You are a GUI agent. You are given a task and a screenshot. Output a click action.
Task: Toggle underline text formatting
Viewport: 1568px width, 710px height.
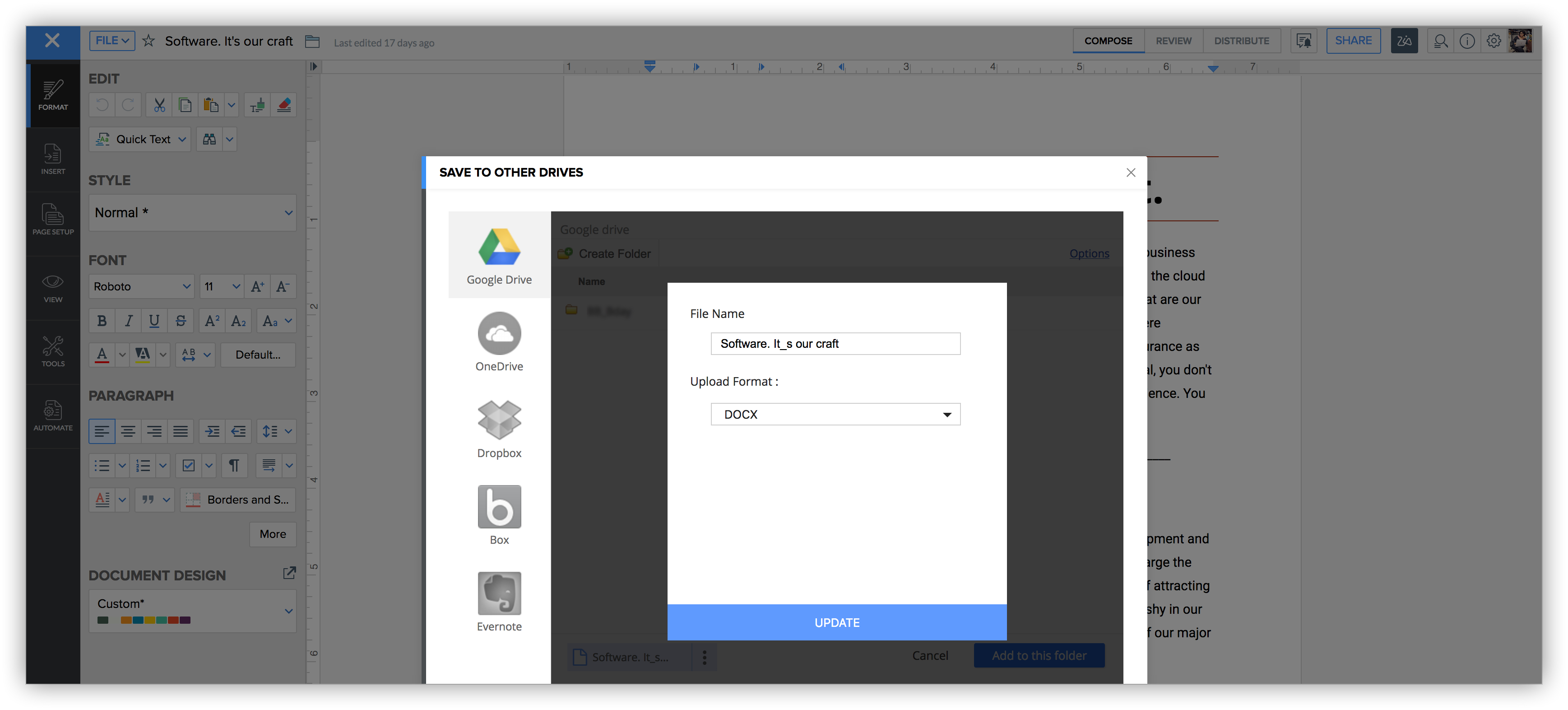155,321
